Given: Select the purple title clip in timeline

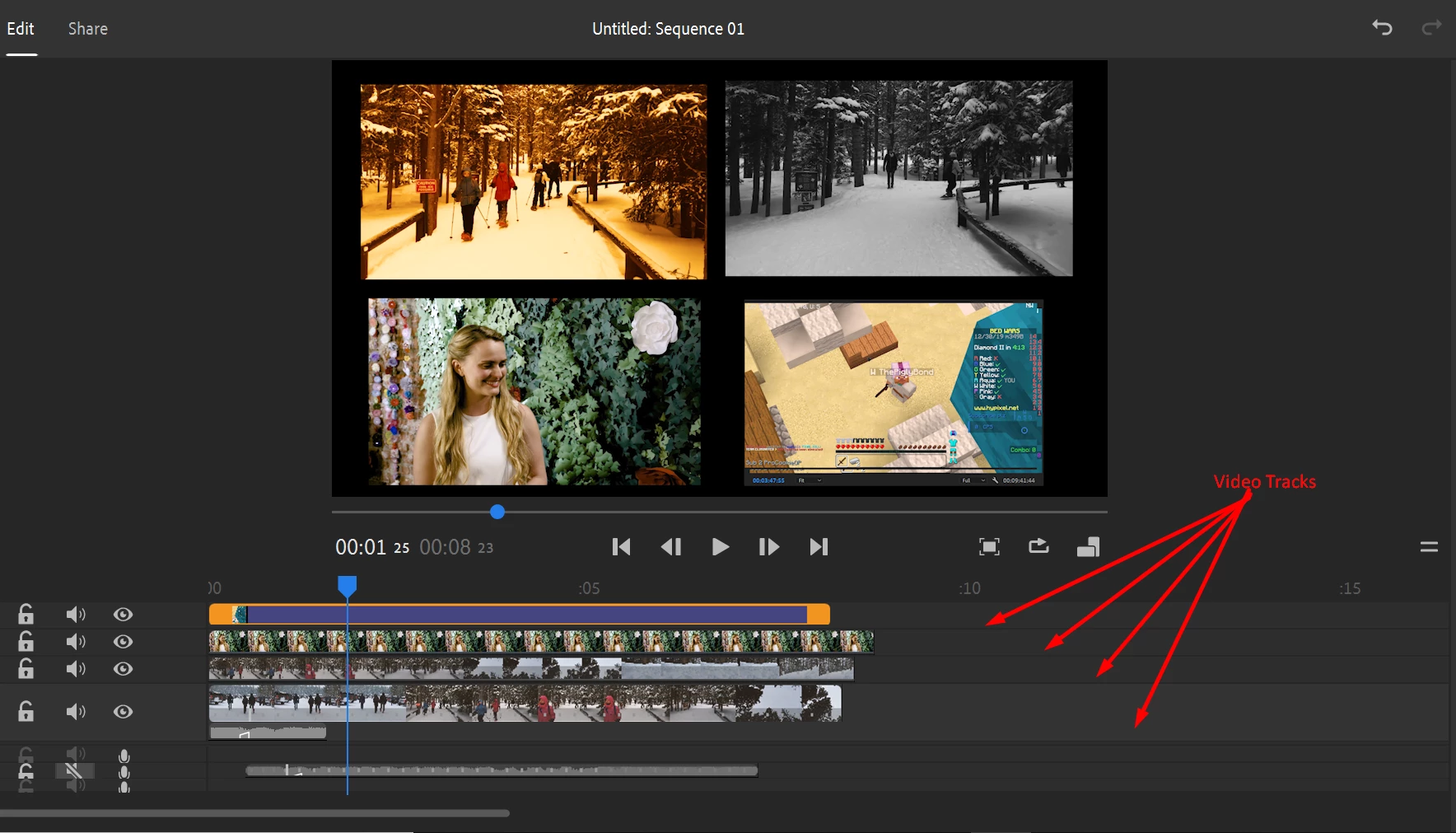Looking at the screenshot, I should click(x=520, y=615).
